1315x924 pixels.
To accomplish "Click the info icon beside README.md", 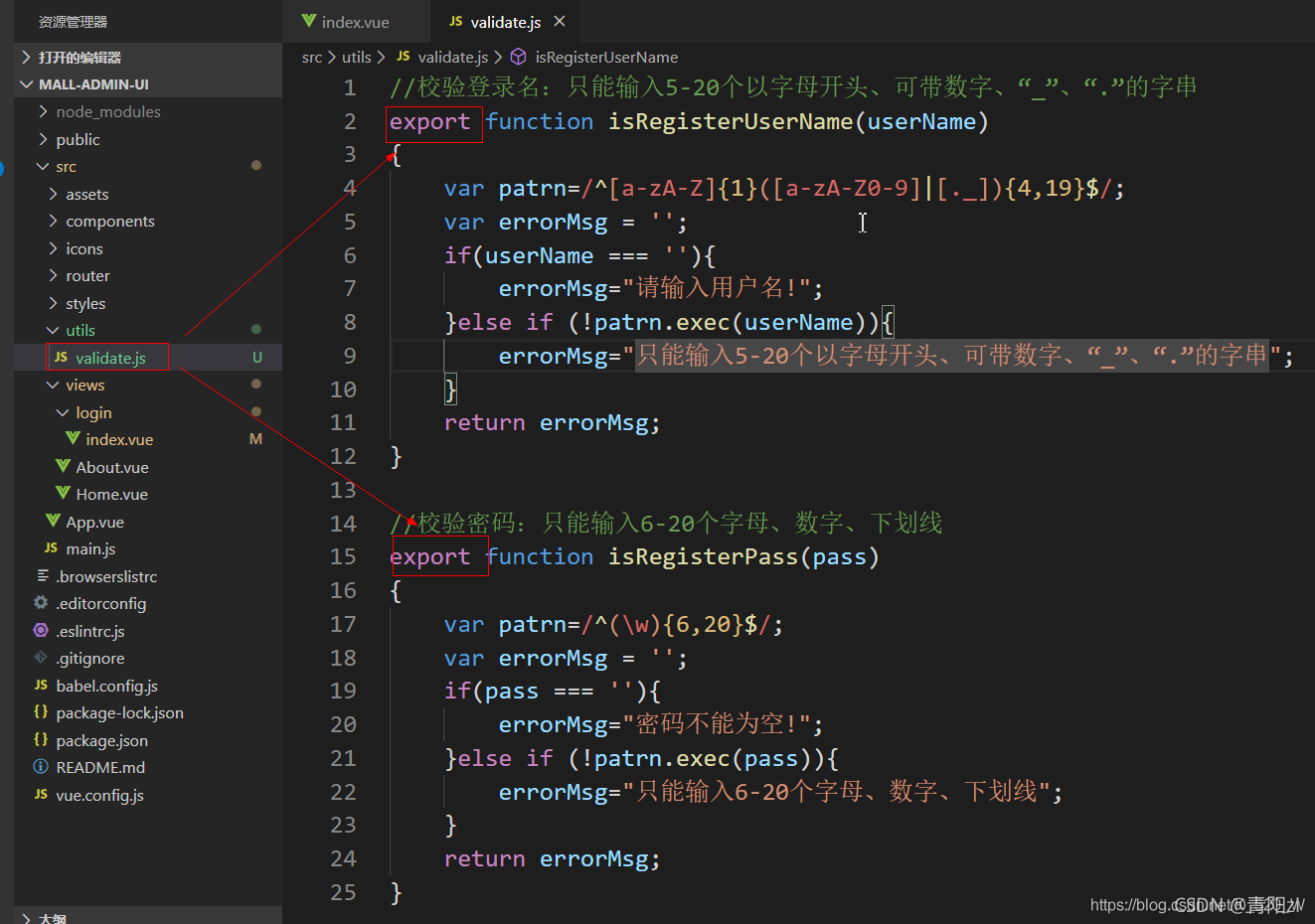I will tap(41, 766).
